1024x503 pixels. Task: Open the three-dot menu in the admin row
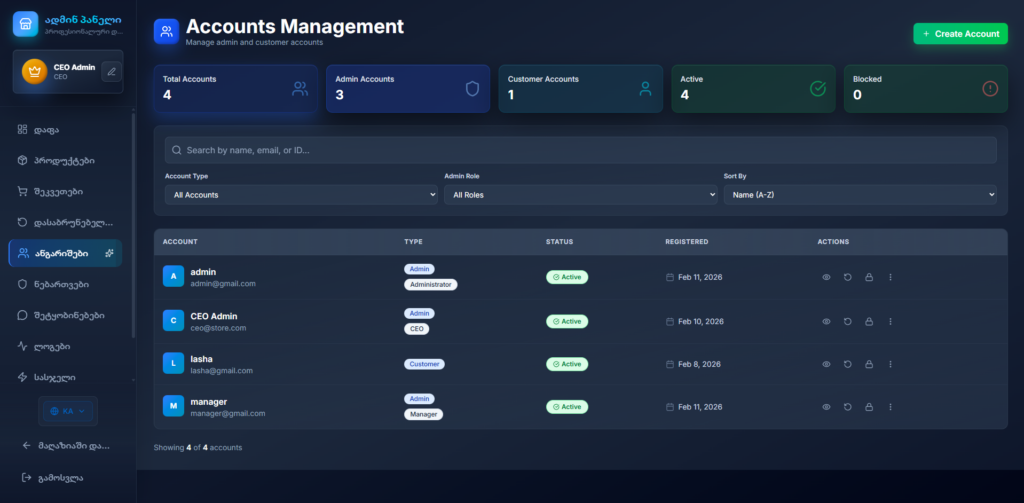[890, 277]
